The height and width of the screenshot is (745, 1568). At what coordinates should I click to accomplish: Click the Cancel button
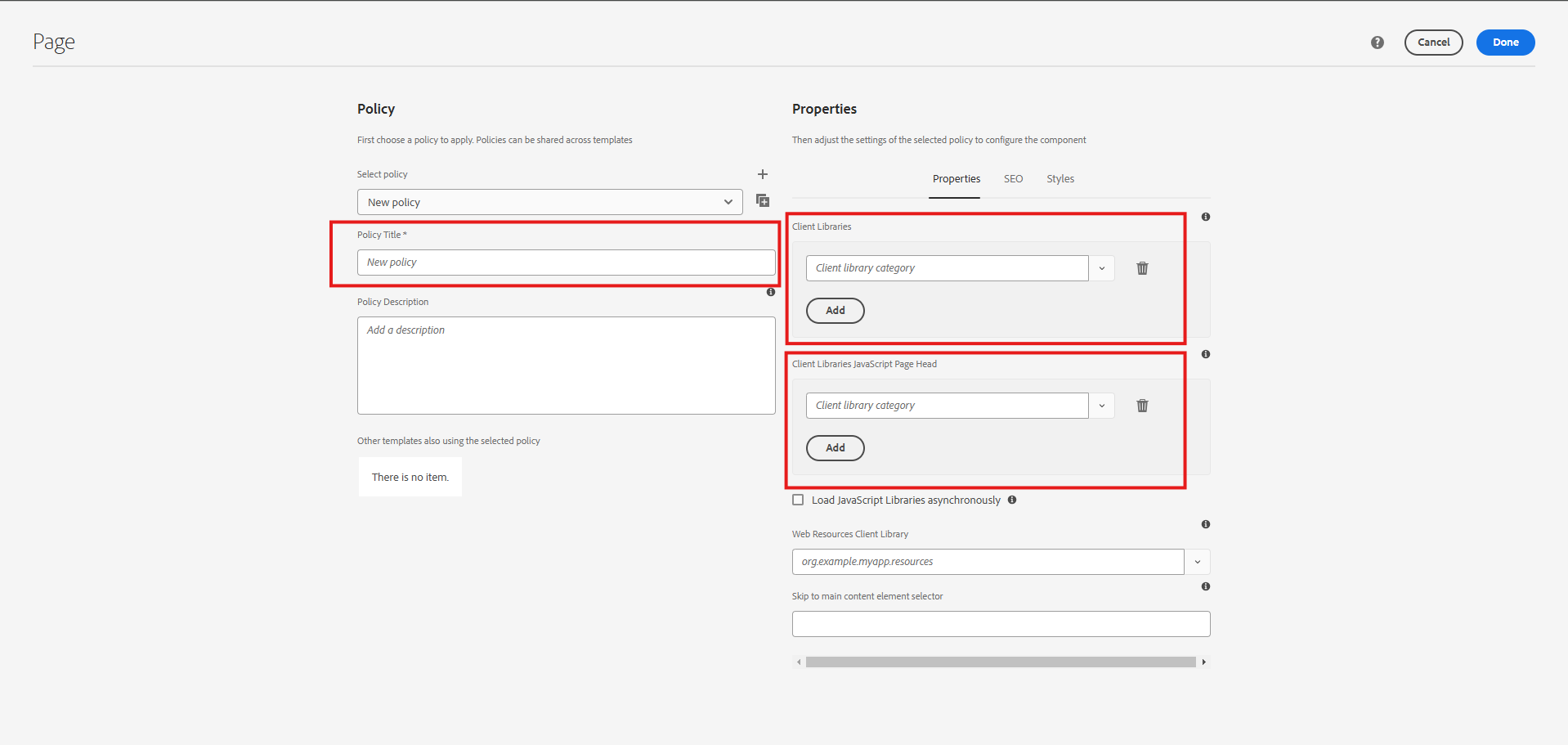coord(1433,43)
